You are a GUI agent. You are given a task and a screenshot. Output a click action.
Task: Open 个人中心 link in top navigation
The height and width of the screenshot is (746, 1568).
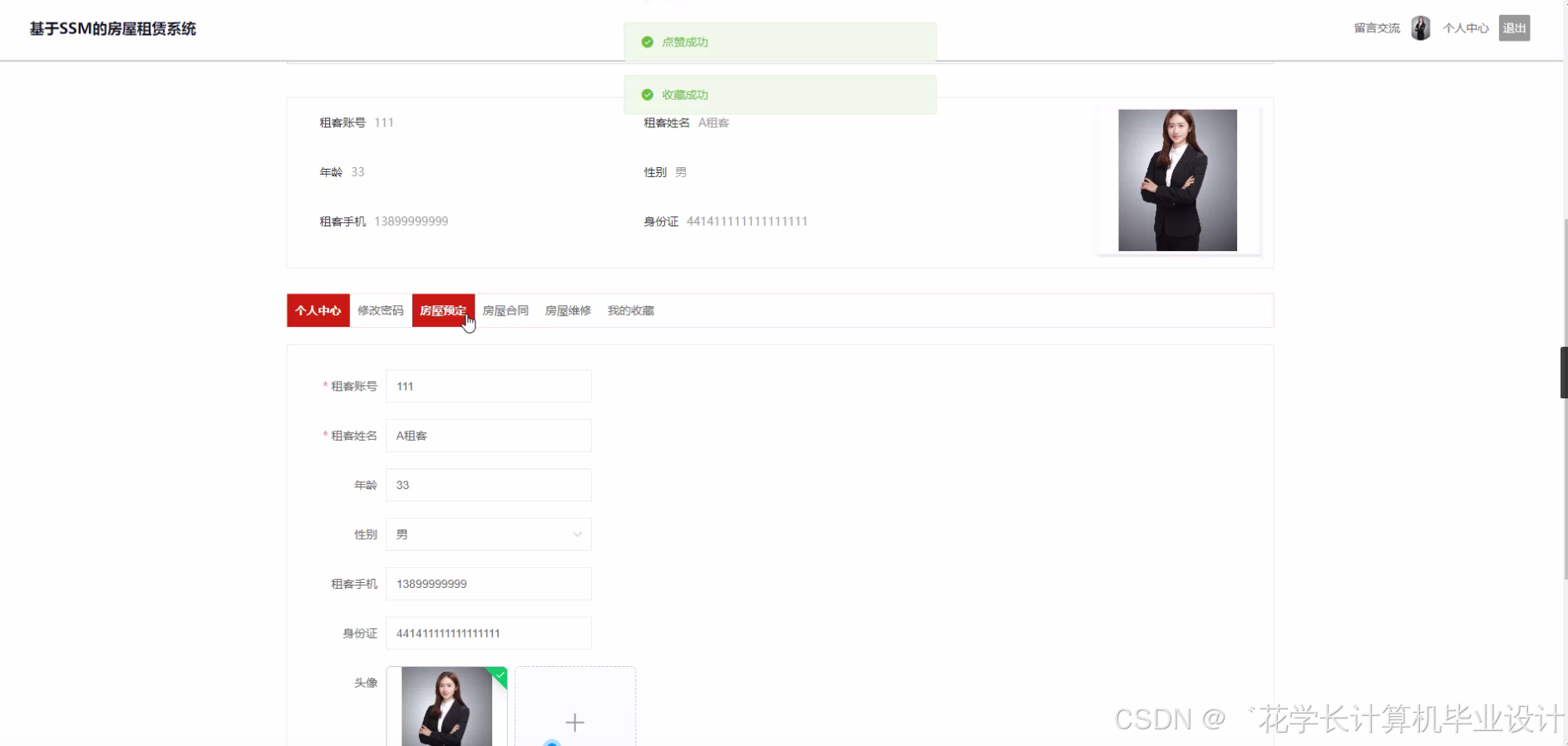pyautogui.click(x=1466, y=28)
